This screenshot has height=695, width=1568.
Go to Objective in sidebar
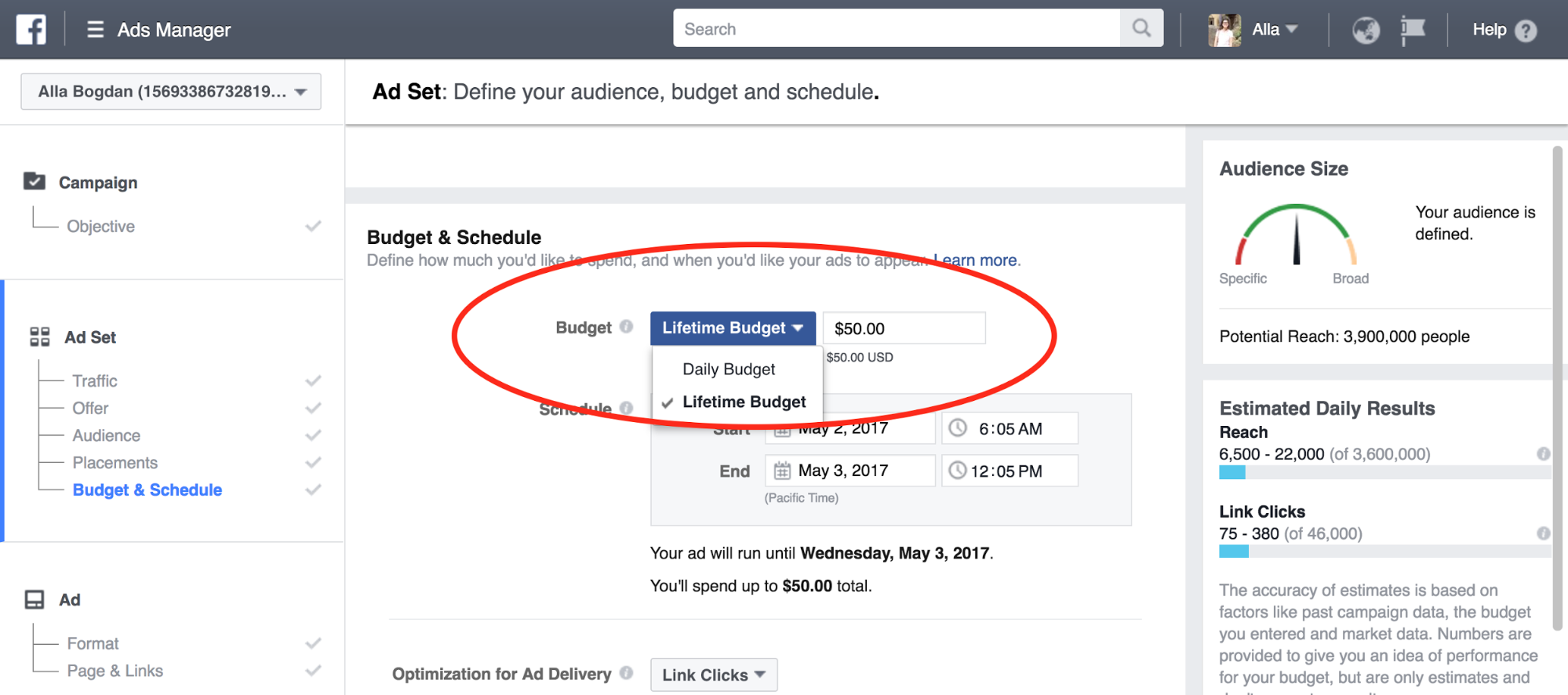[x=100, y=226]
